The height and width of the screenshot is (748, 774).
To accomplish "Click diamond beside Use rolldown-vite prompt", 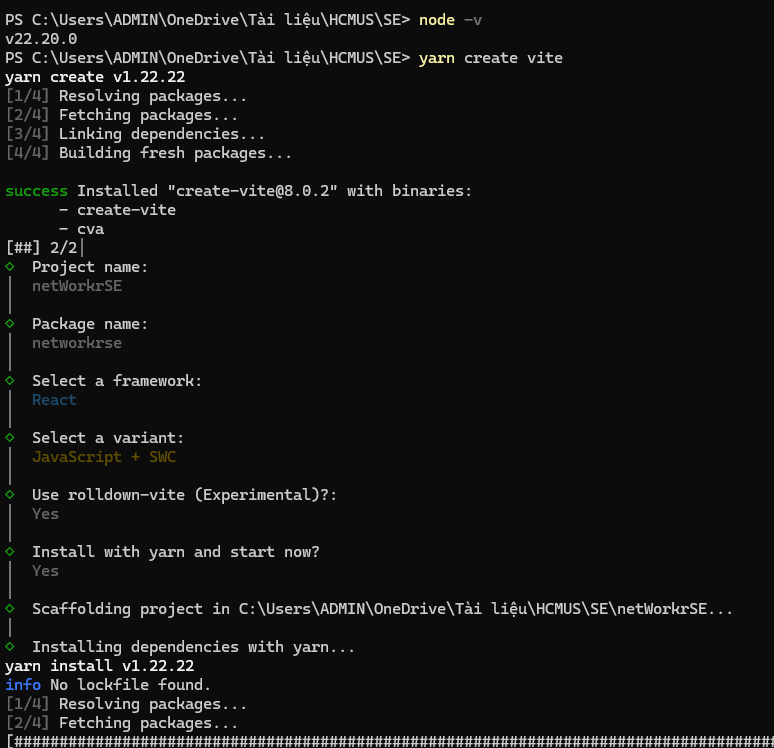I will 10,494.
